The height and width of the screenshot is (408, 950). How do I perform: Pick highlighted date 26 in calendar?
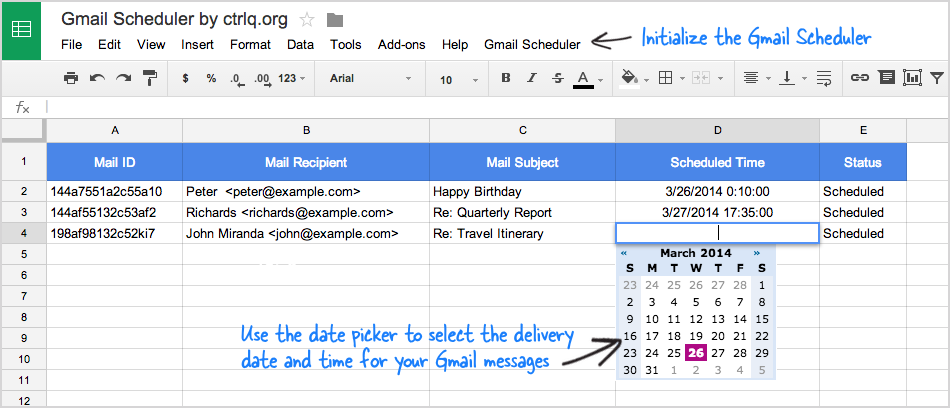tap(696, 353)
